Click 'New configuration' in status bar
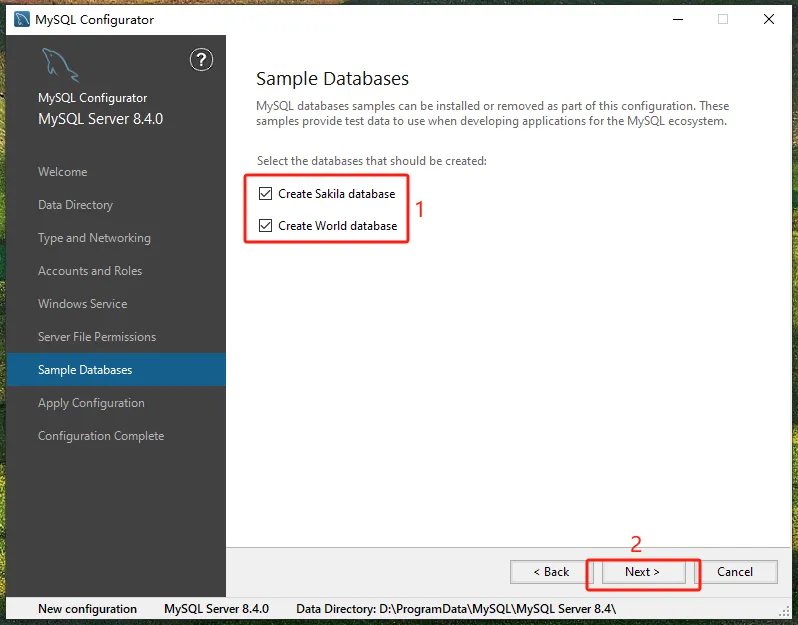This screenshot has height=625, width=798. [88, 609]
